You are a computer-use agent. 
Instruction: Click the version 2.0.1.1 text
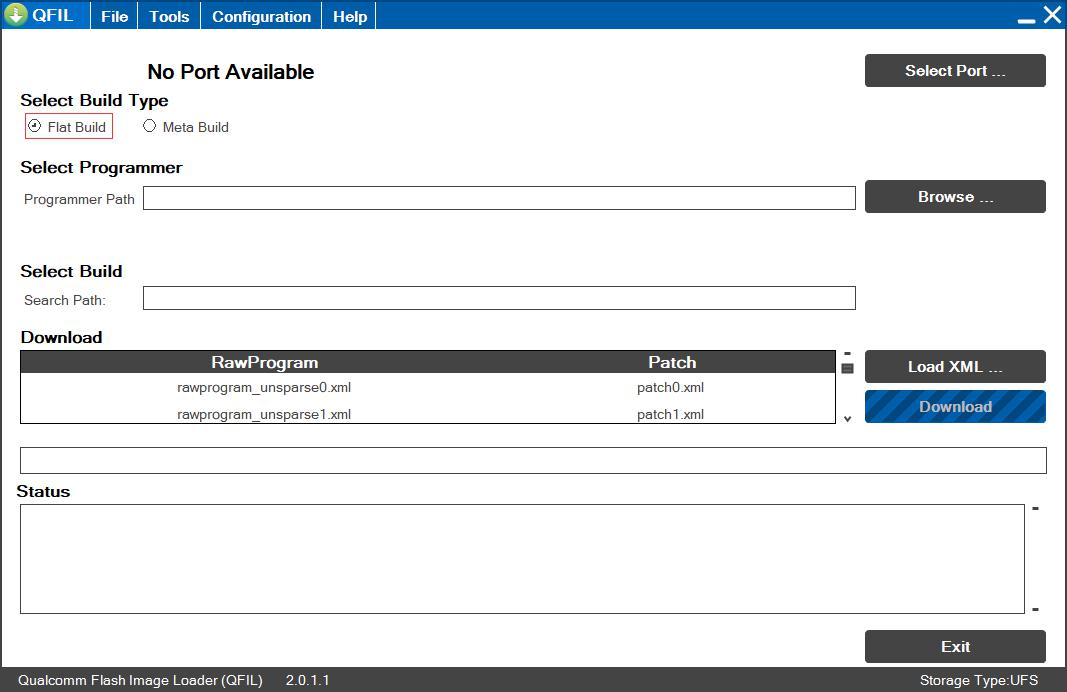coord(308,680)
